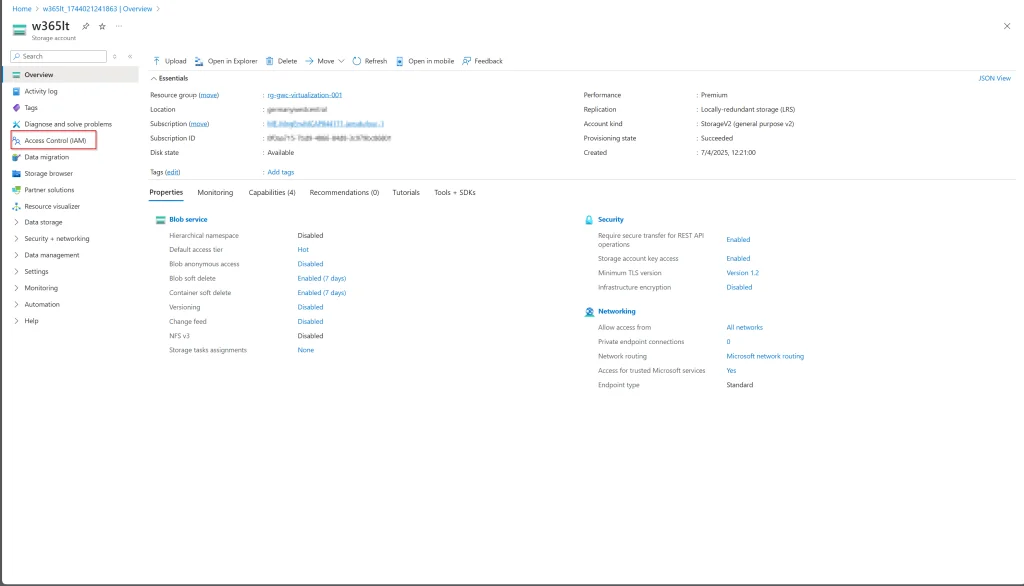Click the Diagnose and solve problems wrench icon
This screenshot has width=1024, height=586.
pyautogui.click(x=16, y=124)
